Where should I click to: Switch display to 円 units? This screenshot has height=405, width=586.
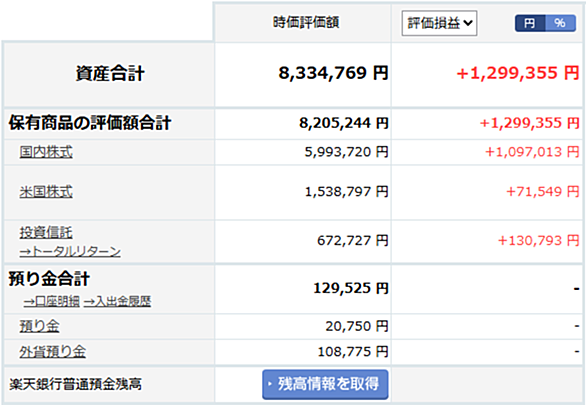(x=530, y=23)
